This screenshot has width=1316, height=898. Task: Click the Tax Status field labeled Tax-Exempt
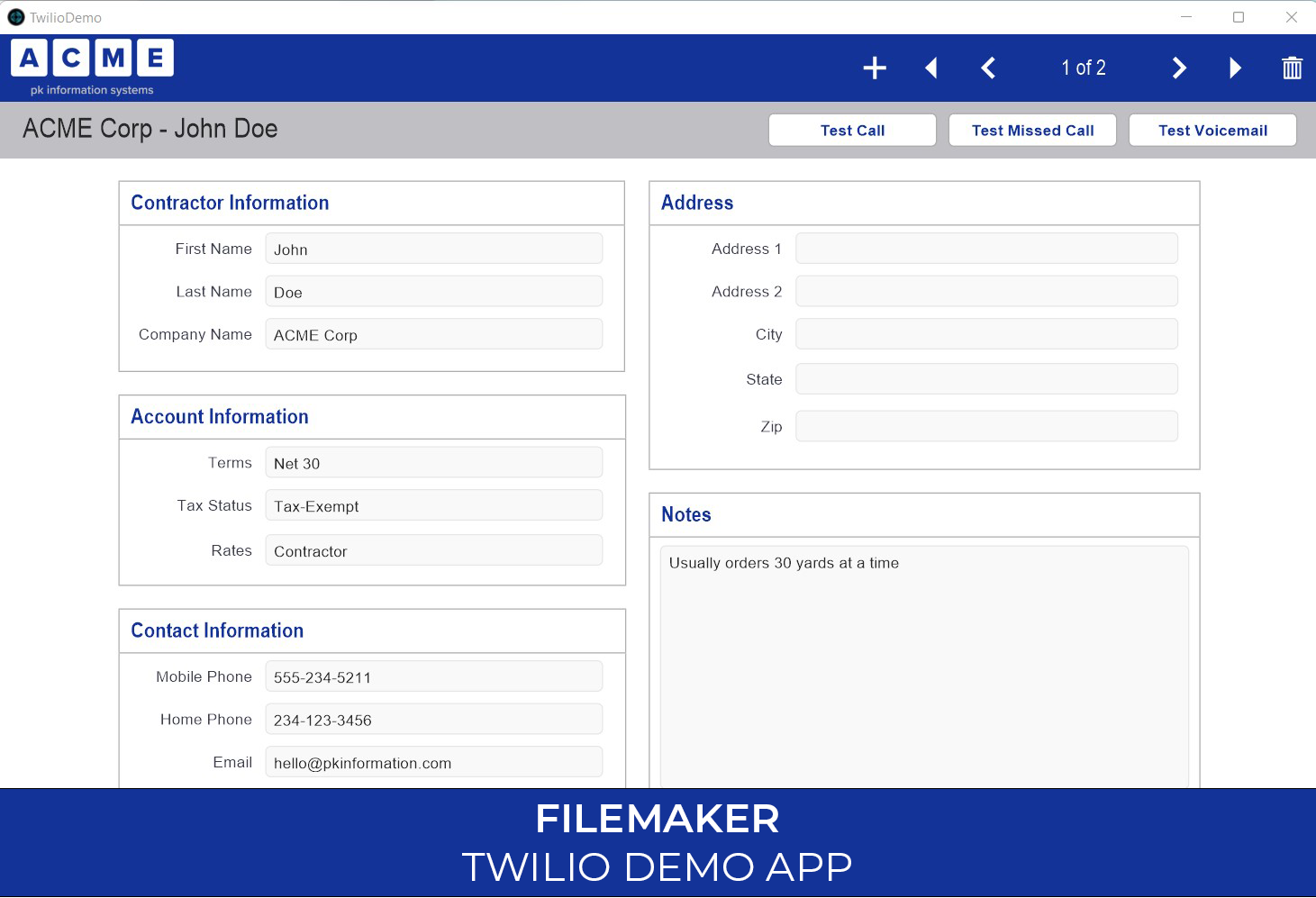coord(433,505)
